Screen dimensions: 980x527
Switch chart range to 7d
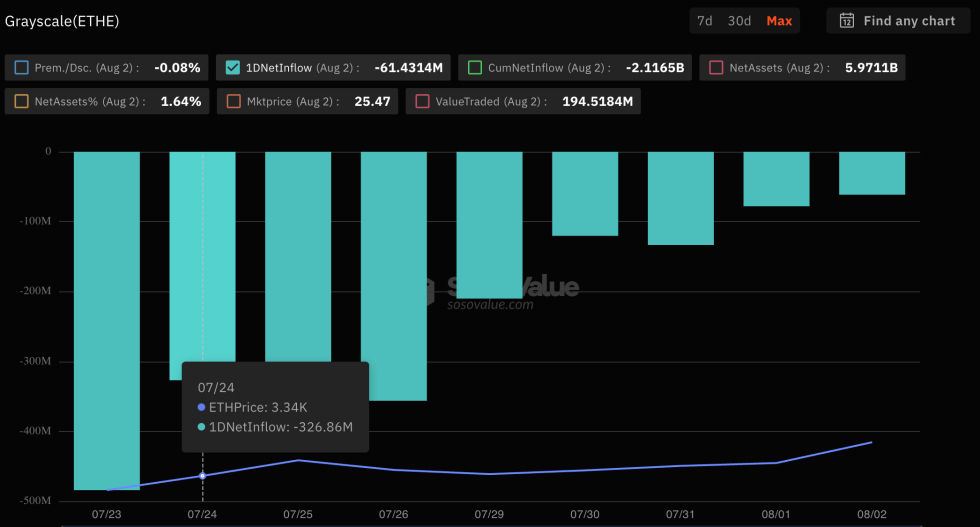(704, 21)
